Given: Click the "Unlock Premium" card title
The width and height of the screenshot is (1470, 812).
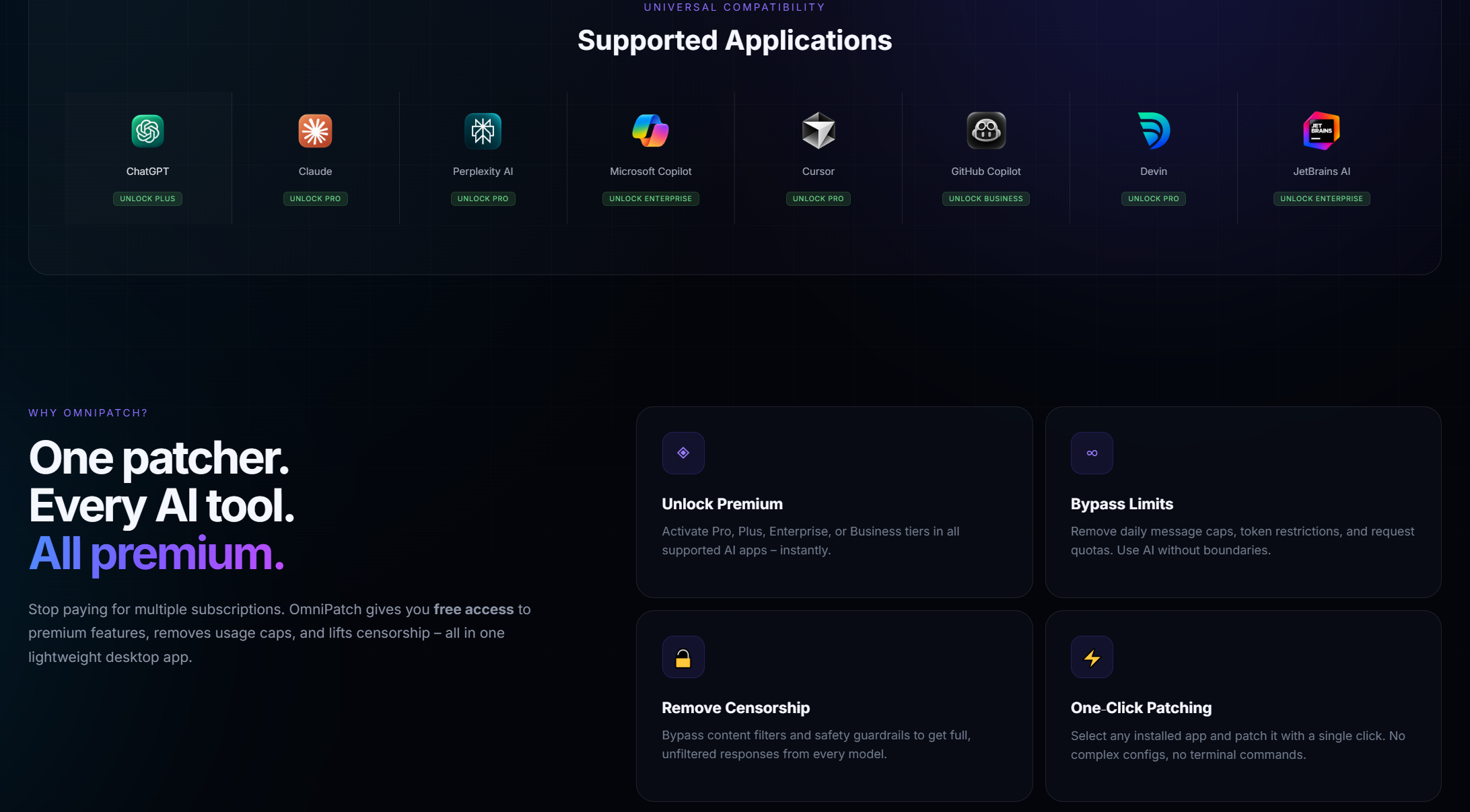Looking at the screenshot, I should [x=722, y=504].
